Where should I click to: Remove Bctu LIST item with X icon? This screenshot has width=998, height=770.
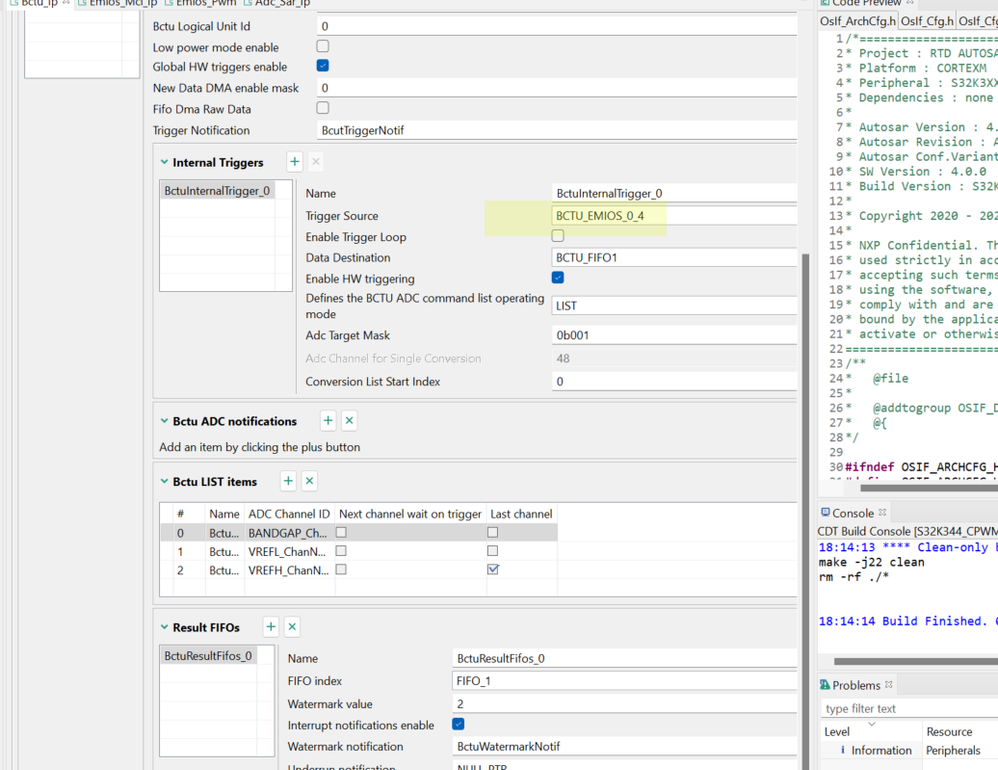pyautogui.click(x=309, y=481)
